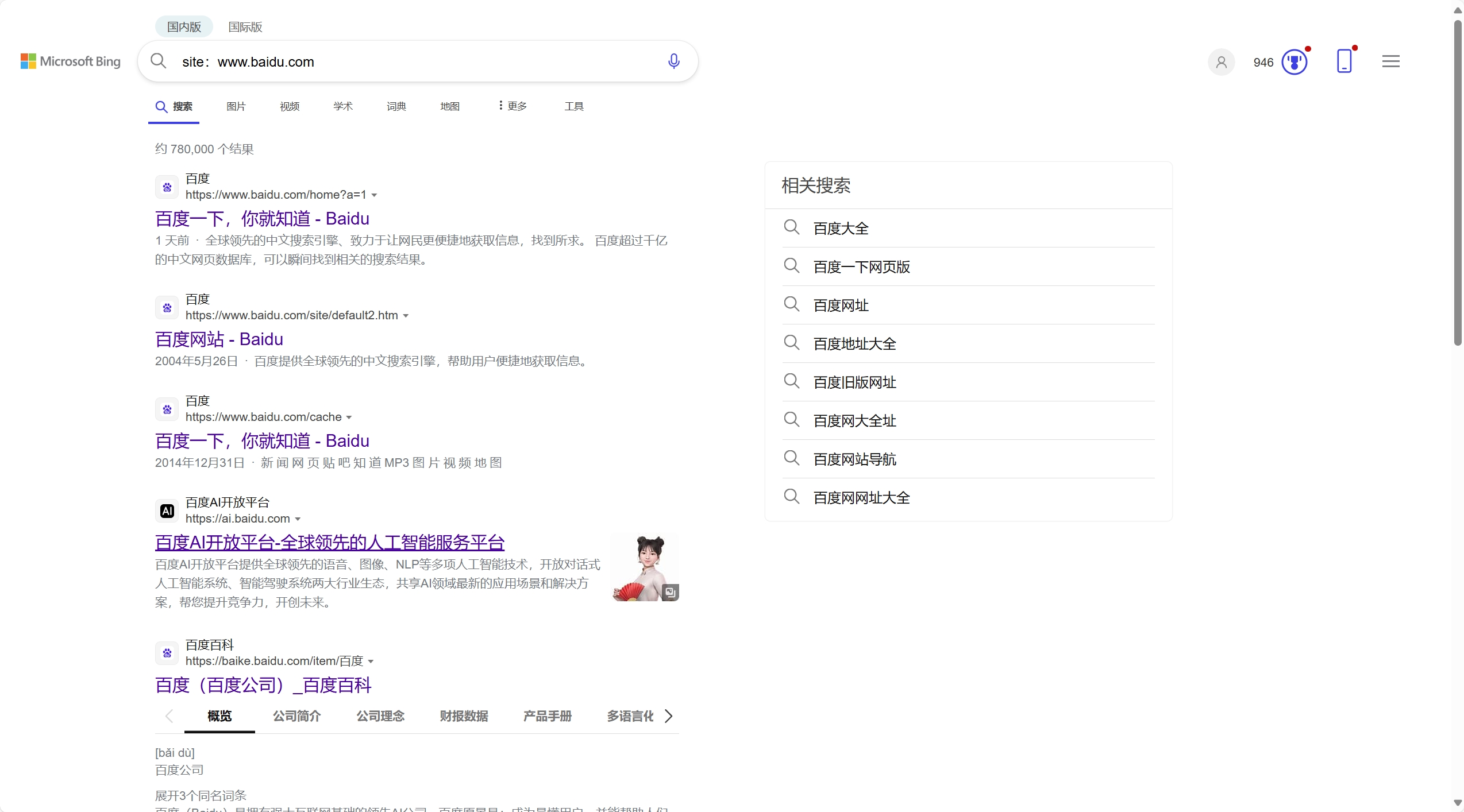The image size is (1464, 812).
Task: Search related term 百度网站导航
Action: click(855, 459)
